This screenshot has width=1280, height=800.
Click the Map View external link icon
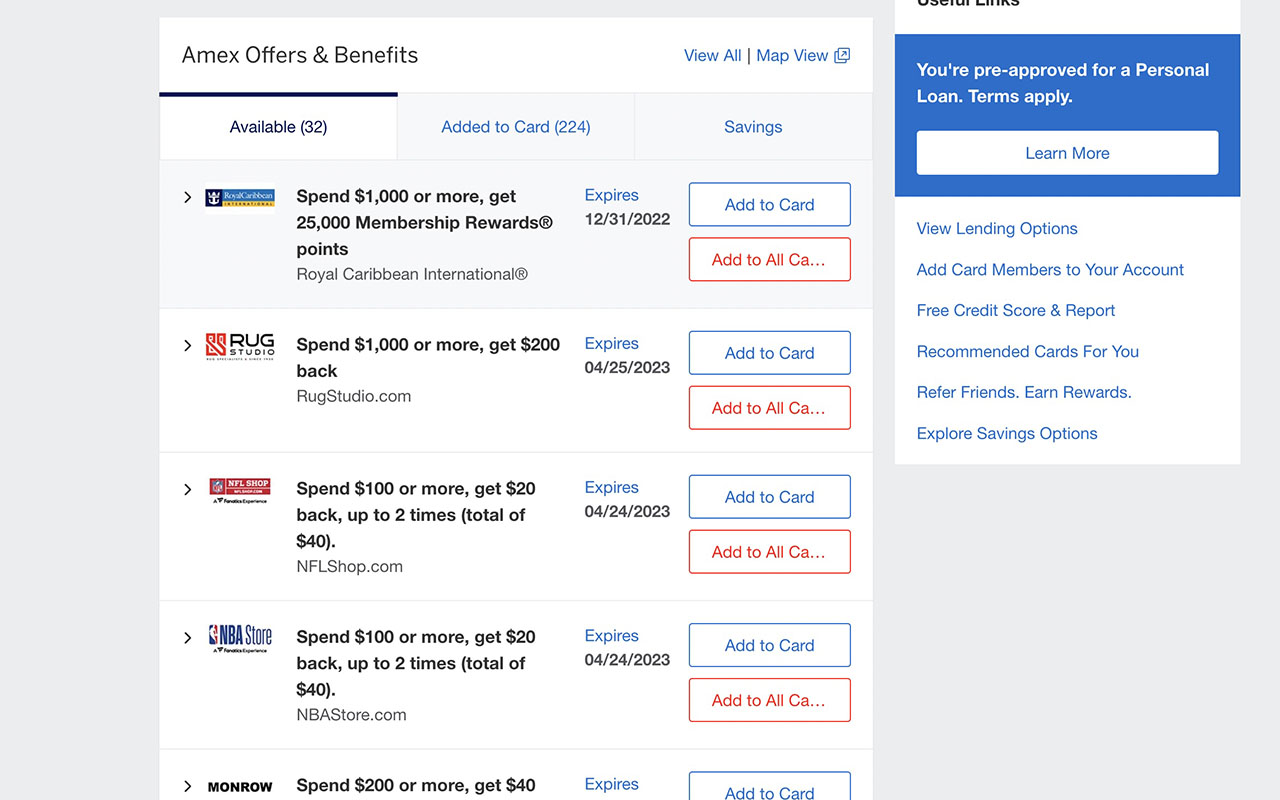click(x=842, y=55)
